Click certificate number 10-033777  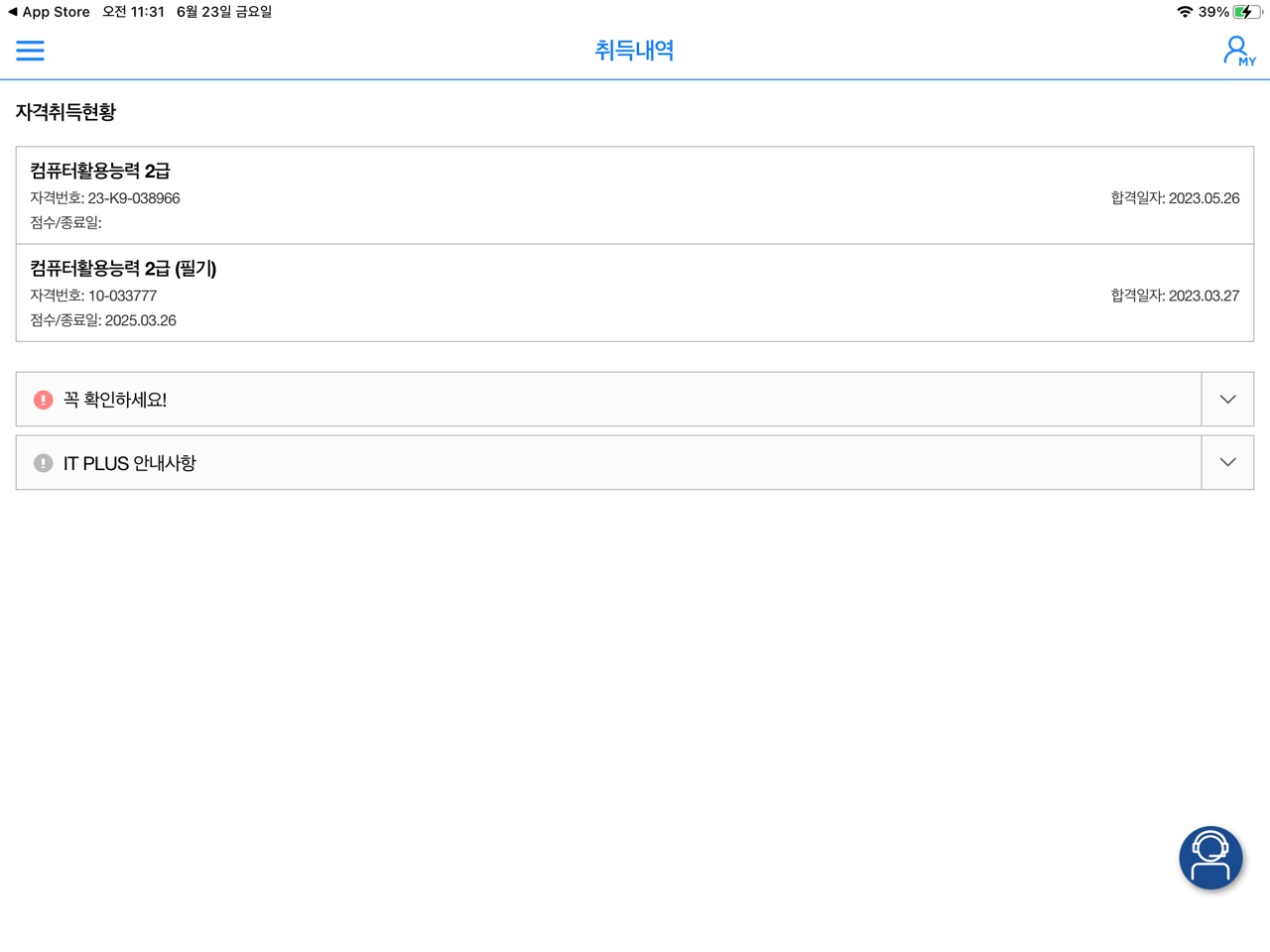122,296
